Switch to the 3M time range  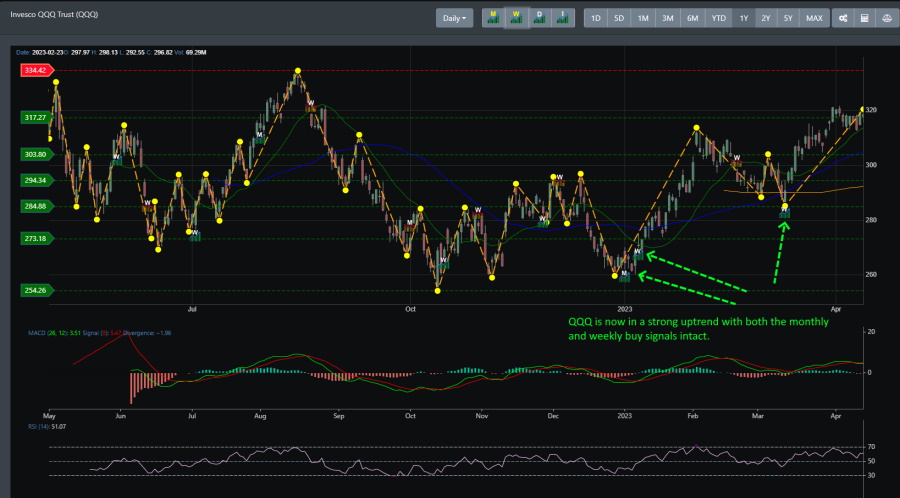point(668,18)
